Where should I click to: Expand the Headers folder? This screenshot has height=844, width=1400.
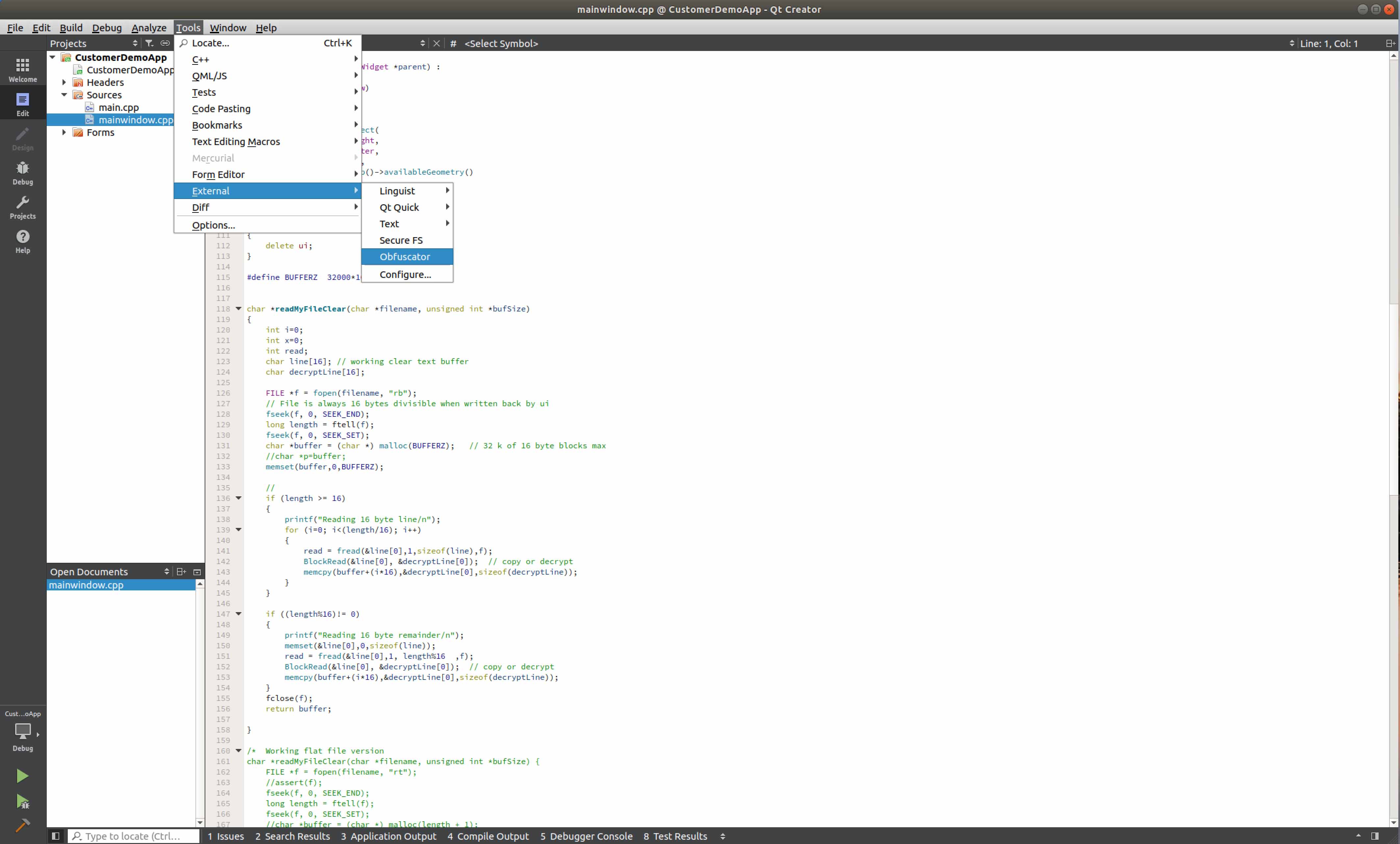coord(64,82)
